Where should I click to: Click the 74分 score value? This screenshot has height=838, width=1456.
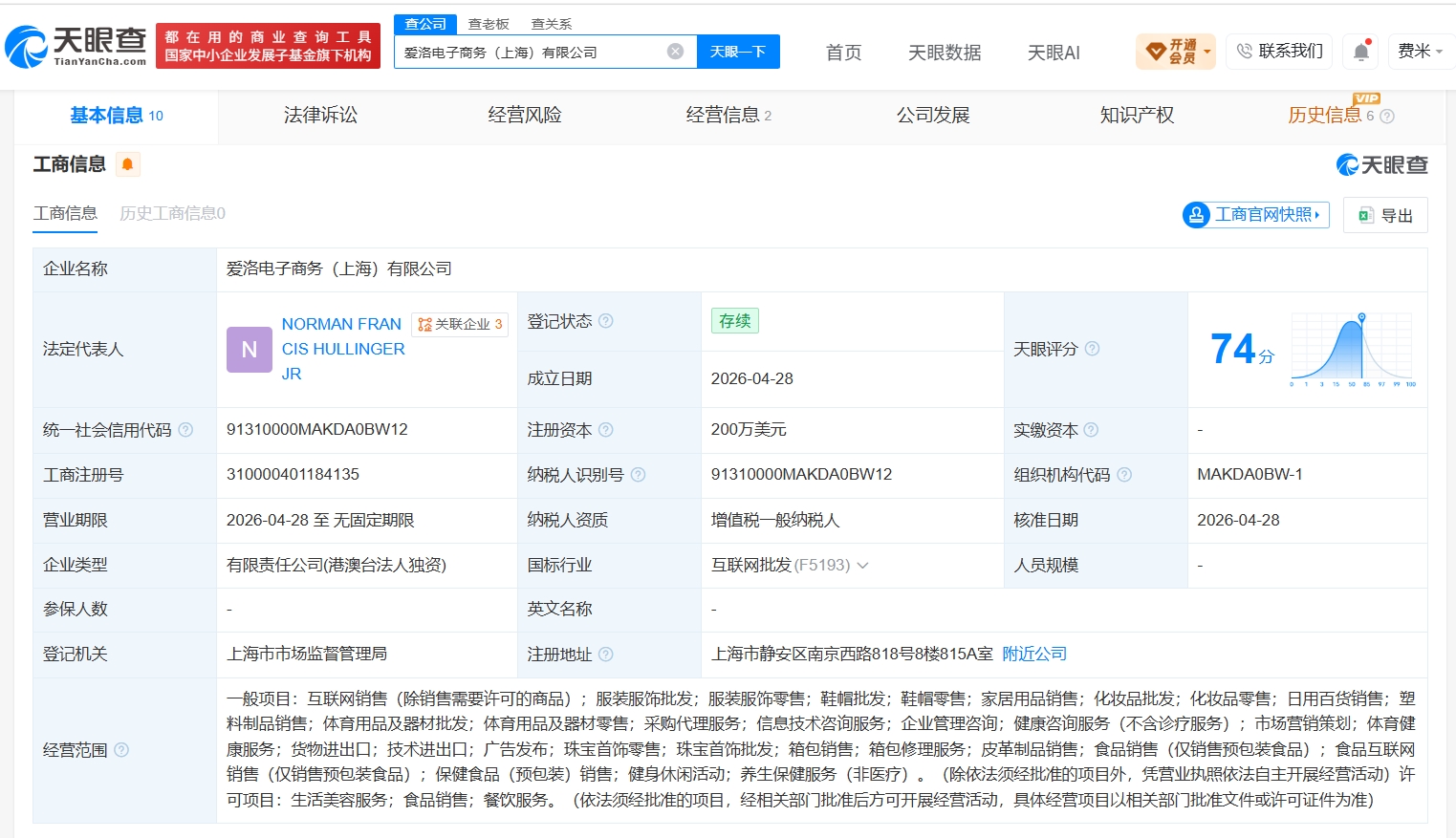click(x=1241, y=350)
